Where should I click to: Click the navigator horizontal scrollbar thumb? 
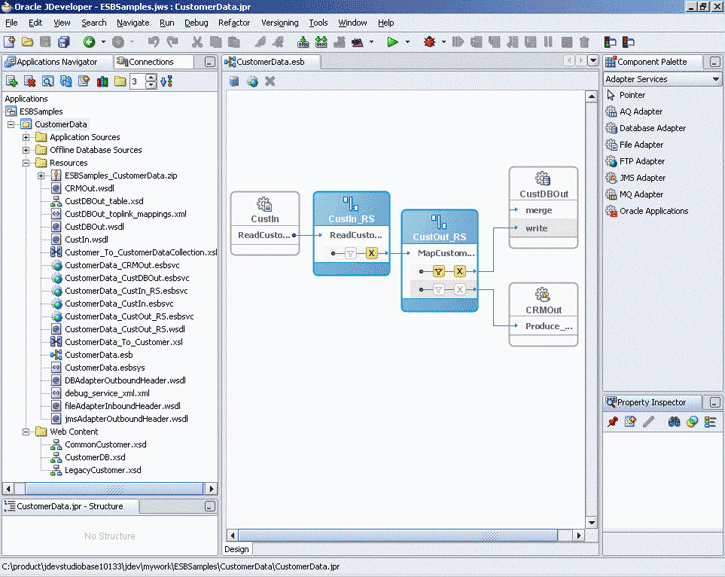[x=114, y=489]
